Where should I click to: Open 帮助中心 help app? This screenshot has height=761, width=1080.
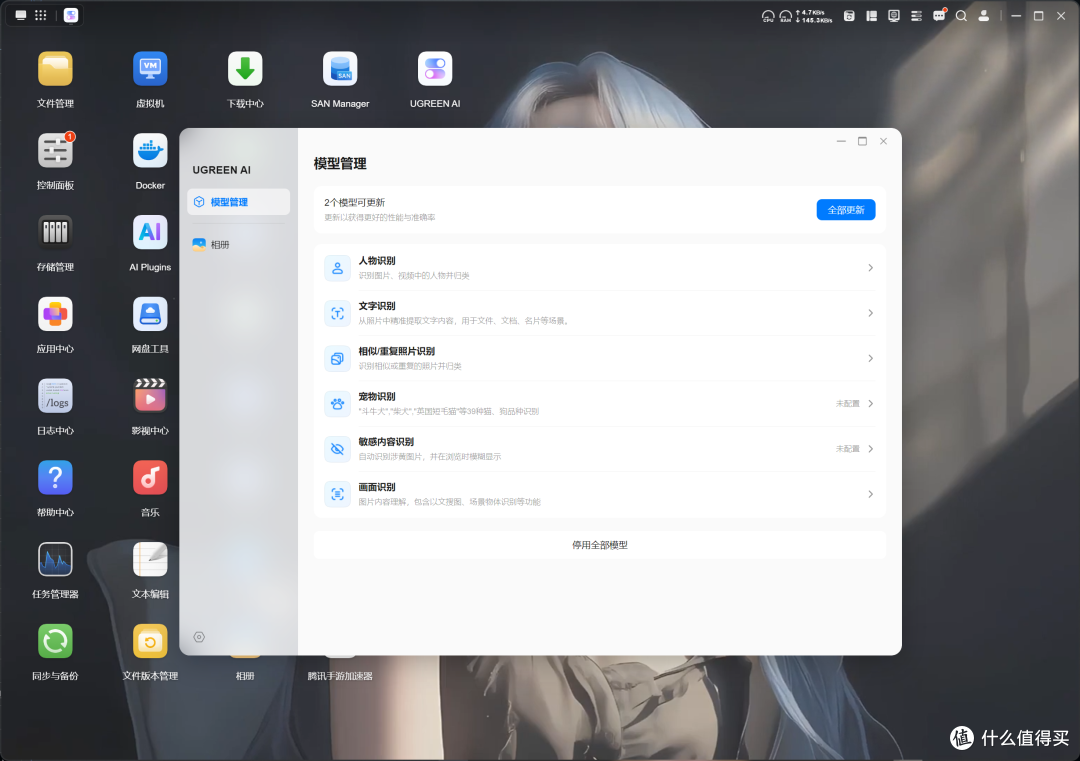point(55,478)
